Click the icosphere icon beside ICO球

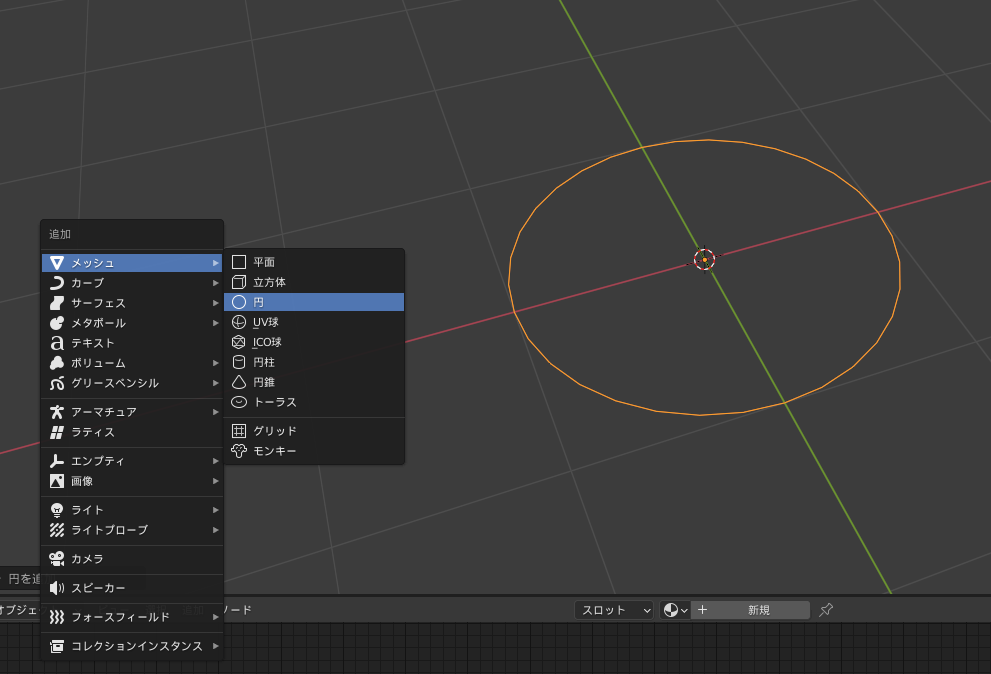[x=239, y=342]
